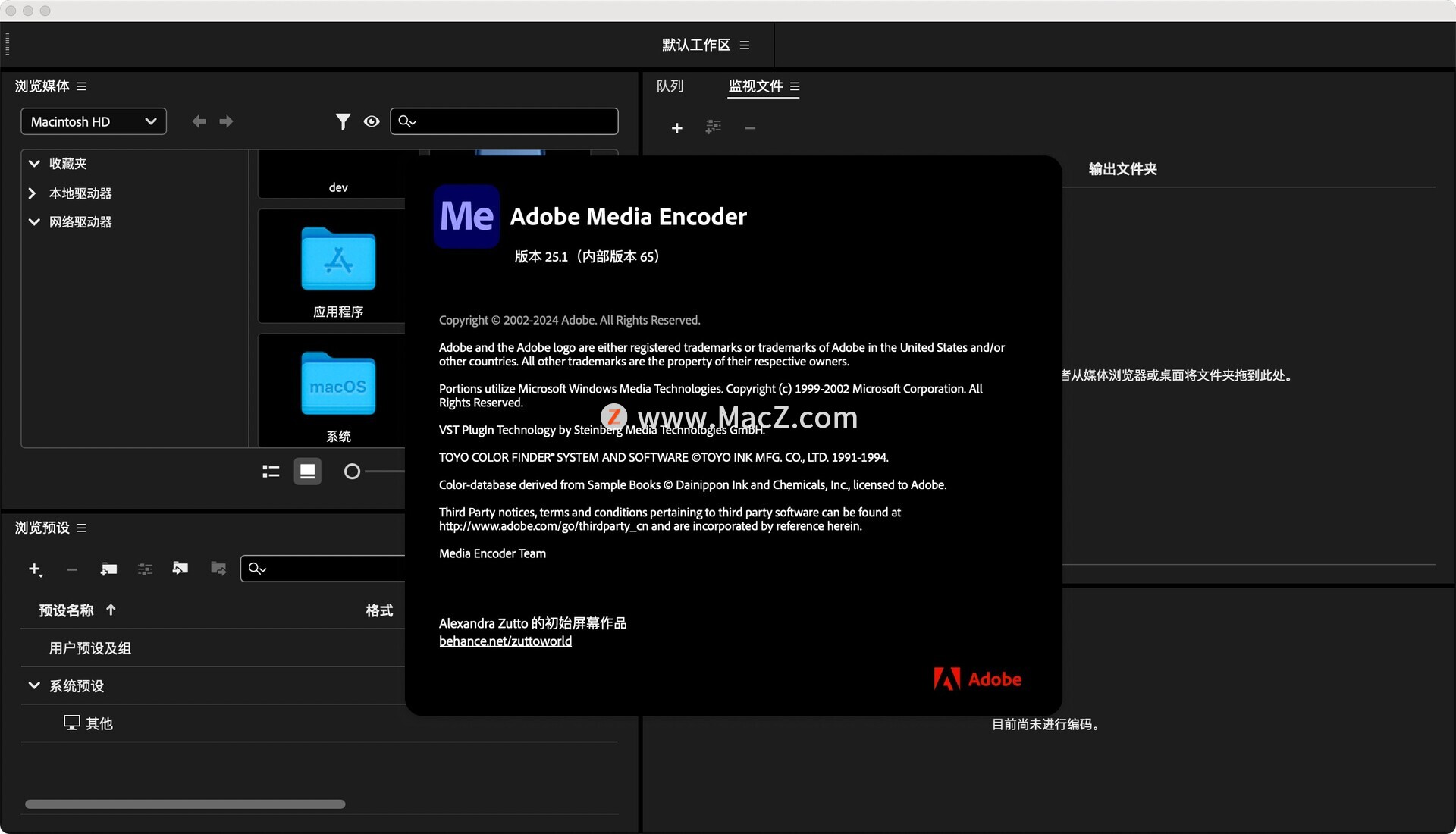Toggle the media browser eye view options
The height and width of the screenshot is (834, 1456).
click(372, 121)
